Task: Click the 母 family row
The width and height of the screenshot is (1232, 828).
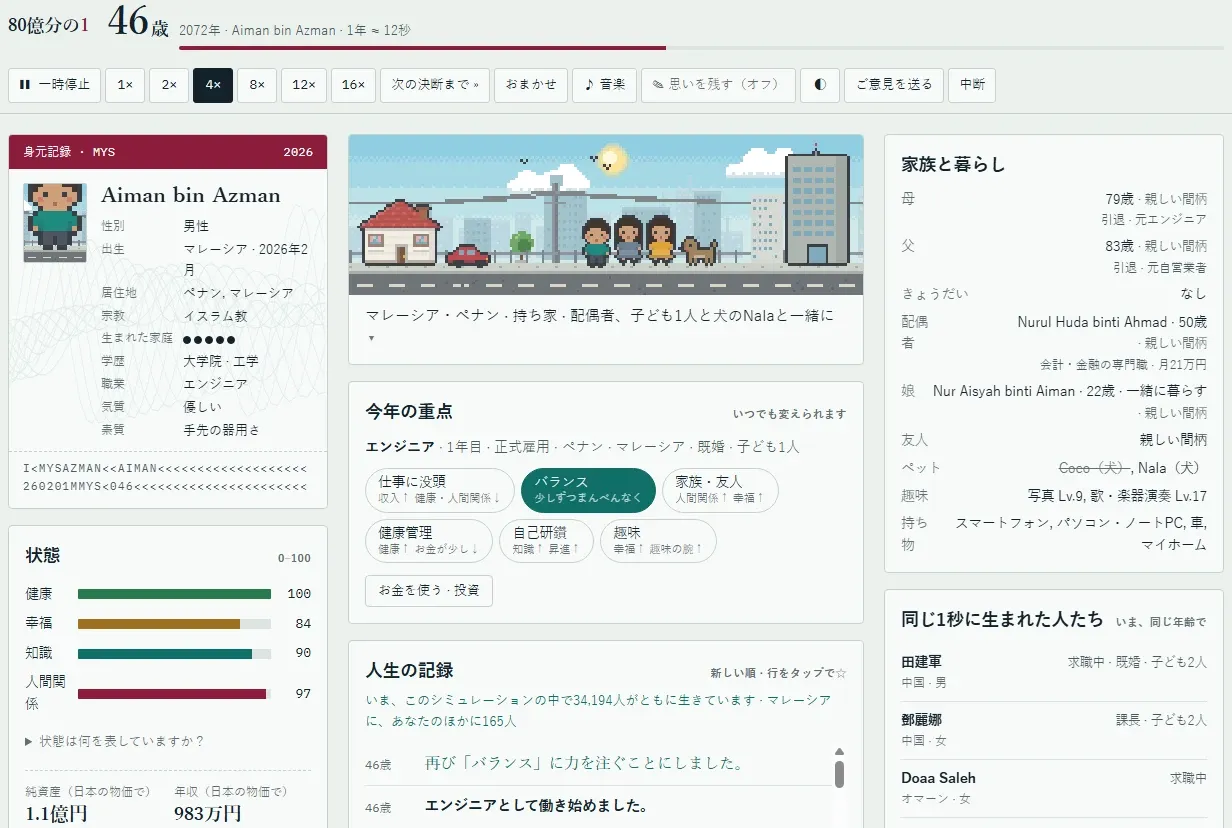Action: point(1054,209)
